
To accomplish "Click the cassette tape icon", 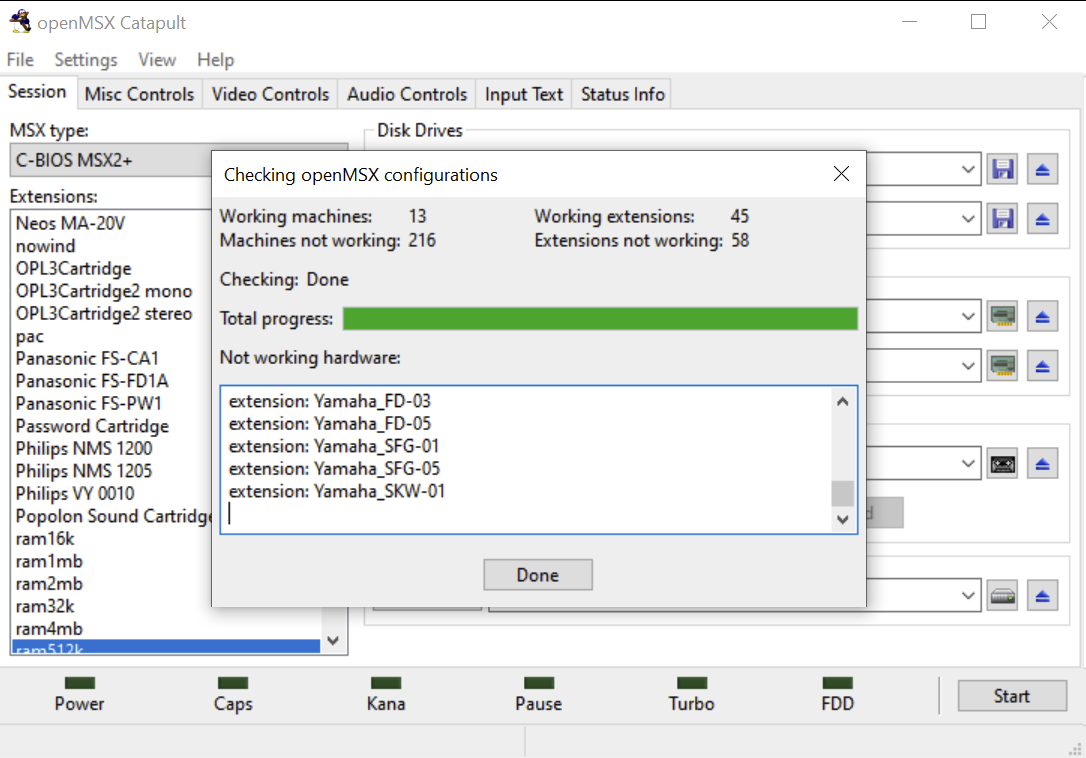I will point(1002,464).
